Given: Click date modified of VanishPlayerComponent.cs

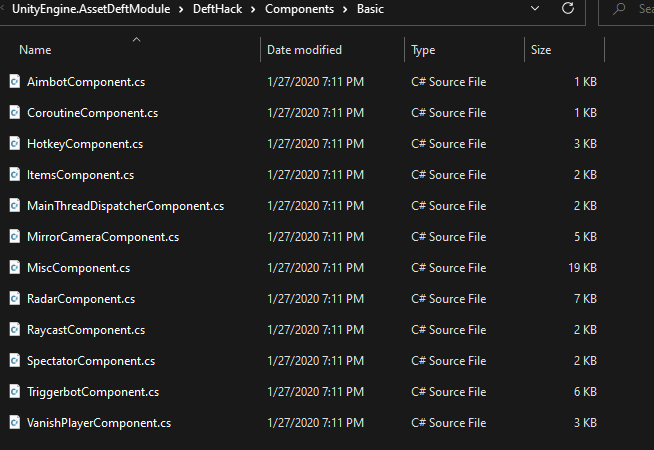Looking at the screenshot, I should click(x=315, y=423).
